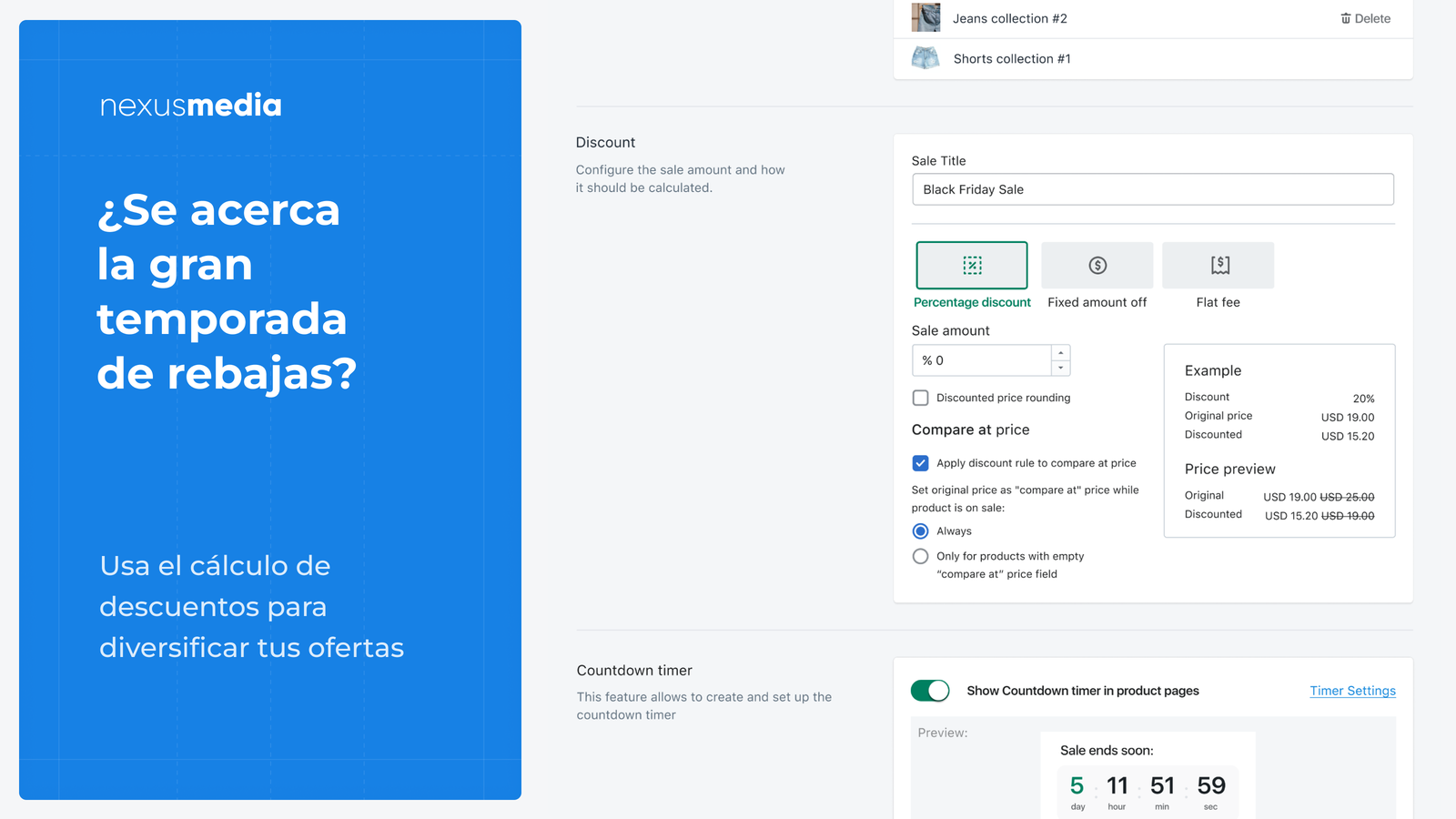1456x819 pixels.
Task: Uncheck Apply discount rule to compare at price
Action: pos(921,463)
